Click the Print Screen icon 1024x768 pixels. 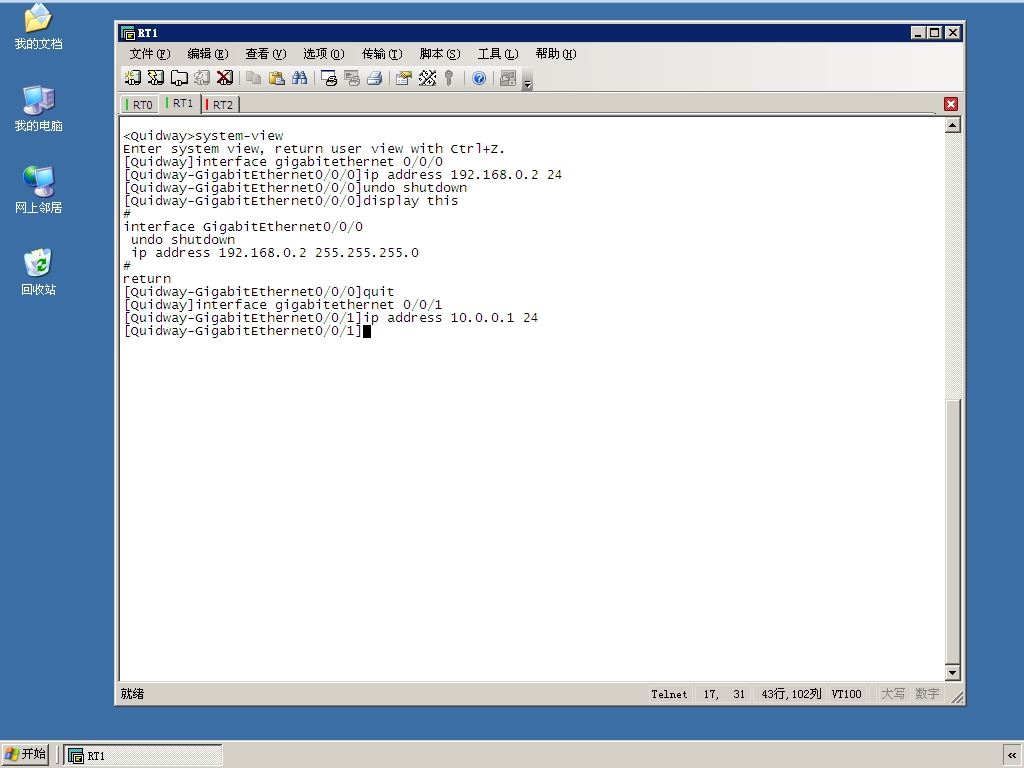(328, 78)
